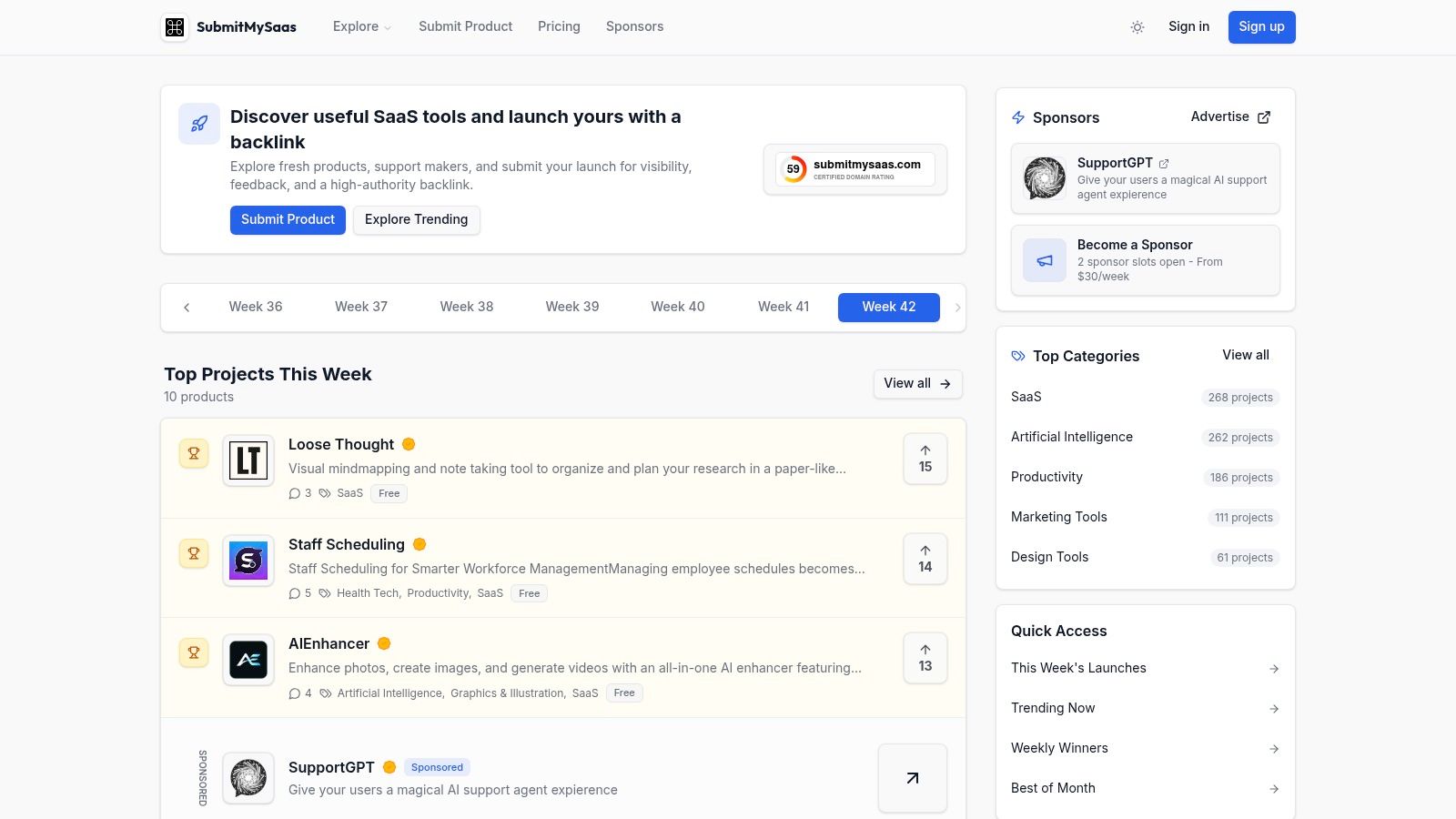
Task: Open the Loose Thought LT logo
Action: pyautogui.click(x=248, y=460)
